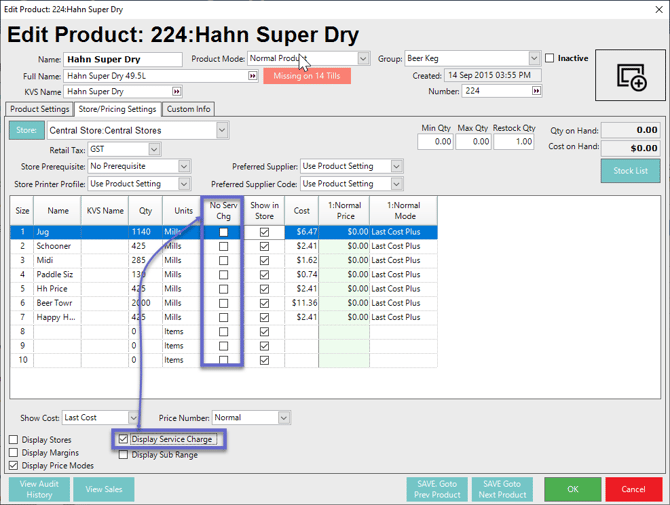Click the add product image icon
This screenshot has height=505, width=670.
[x=631, y=76]
